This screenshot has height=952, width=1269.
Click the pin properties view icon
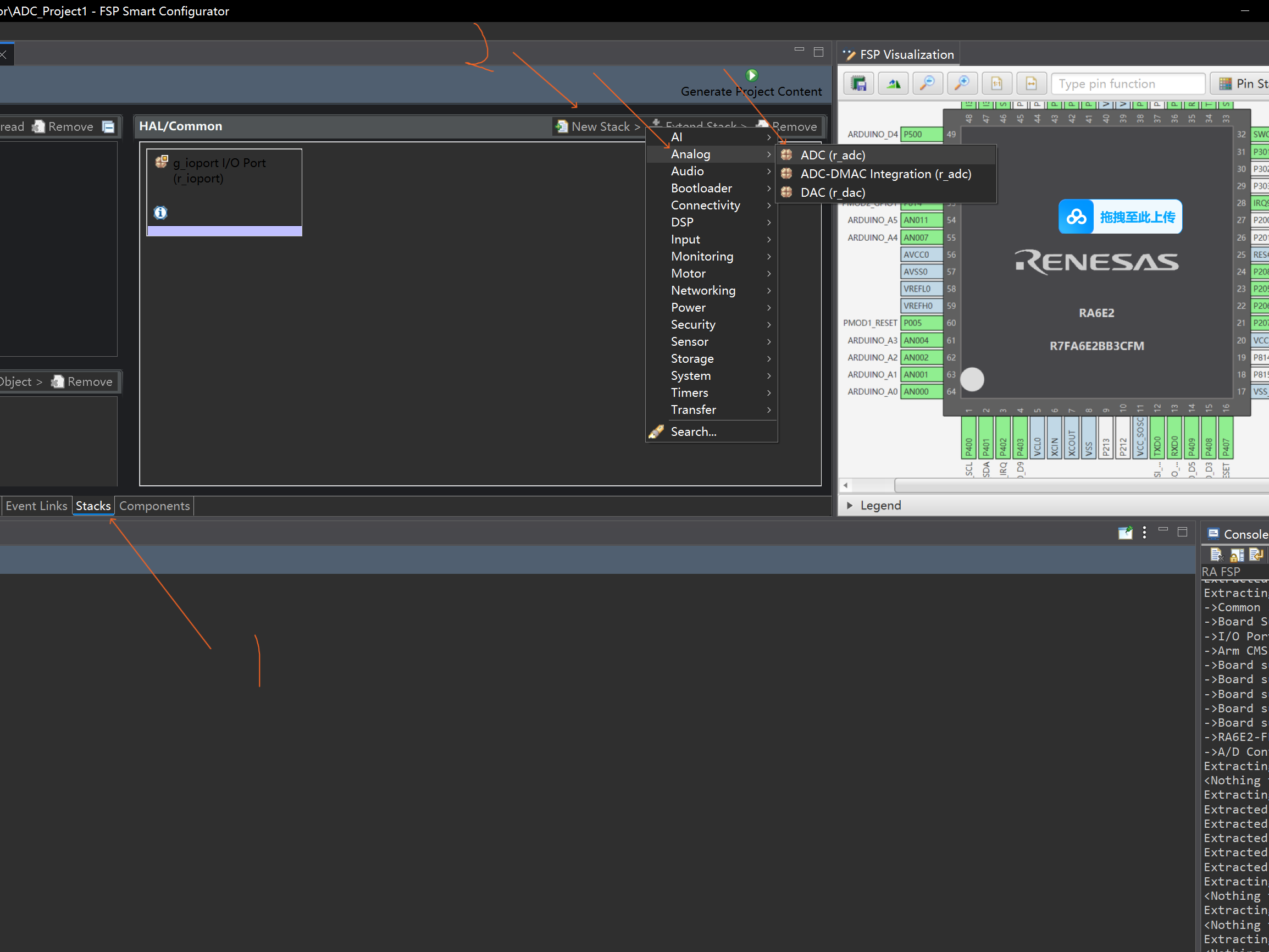[1126, 533]
